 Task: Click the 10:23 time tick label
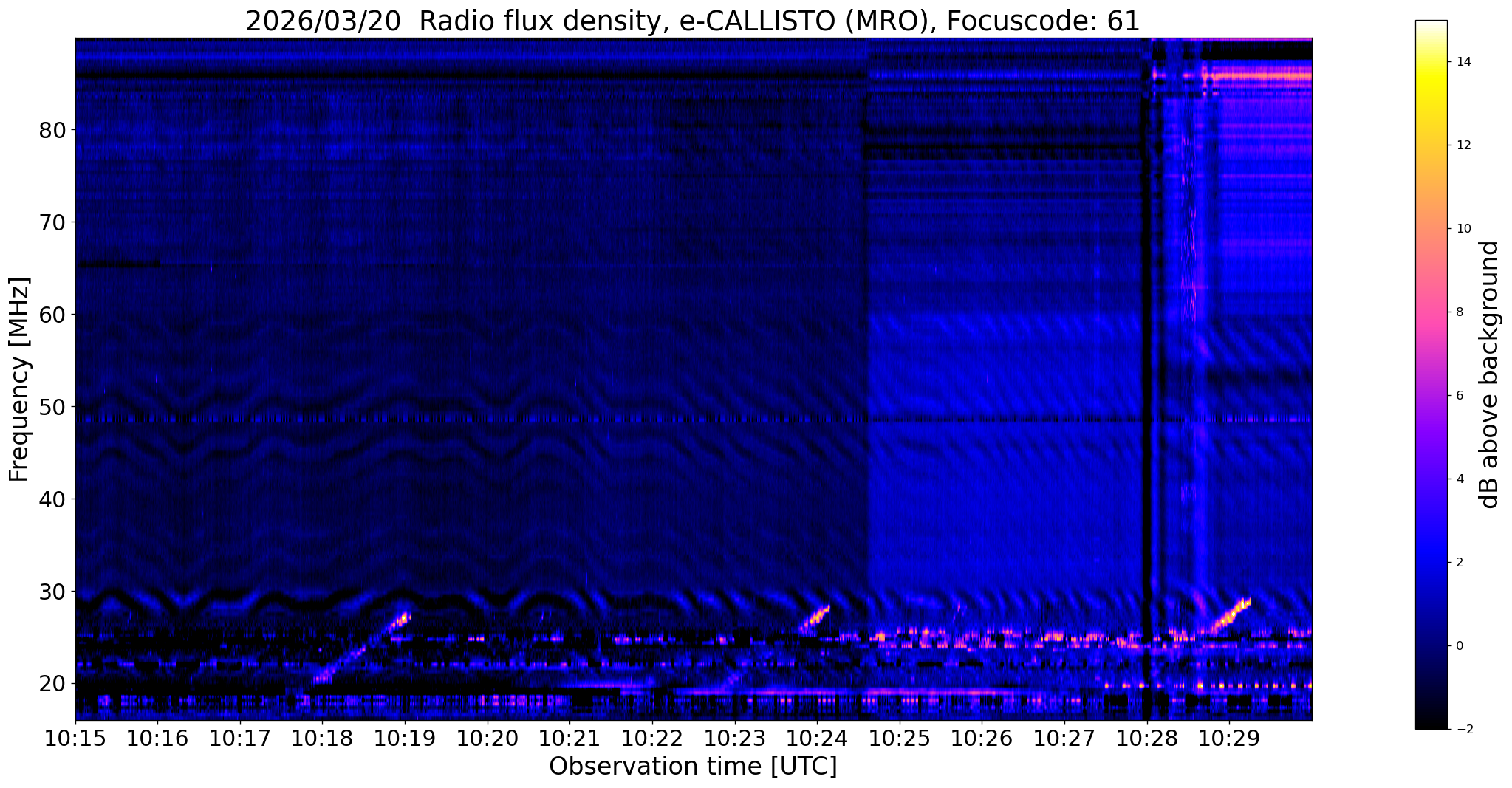pyautogui.click(x=734, y=739)
